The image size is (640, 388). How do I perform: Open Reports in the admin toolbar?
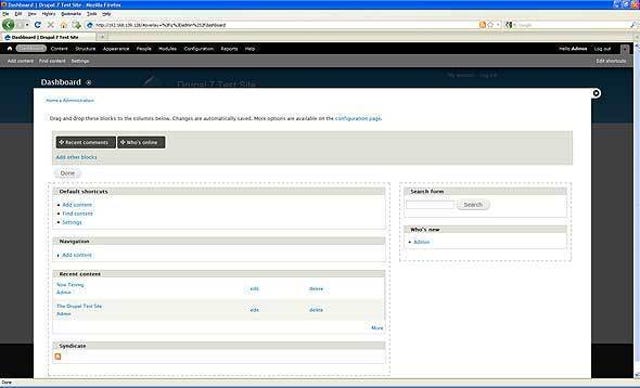[229, 49]
